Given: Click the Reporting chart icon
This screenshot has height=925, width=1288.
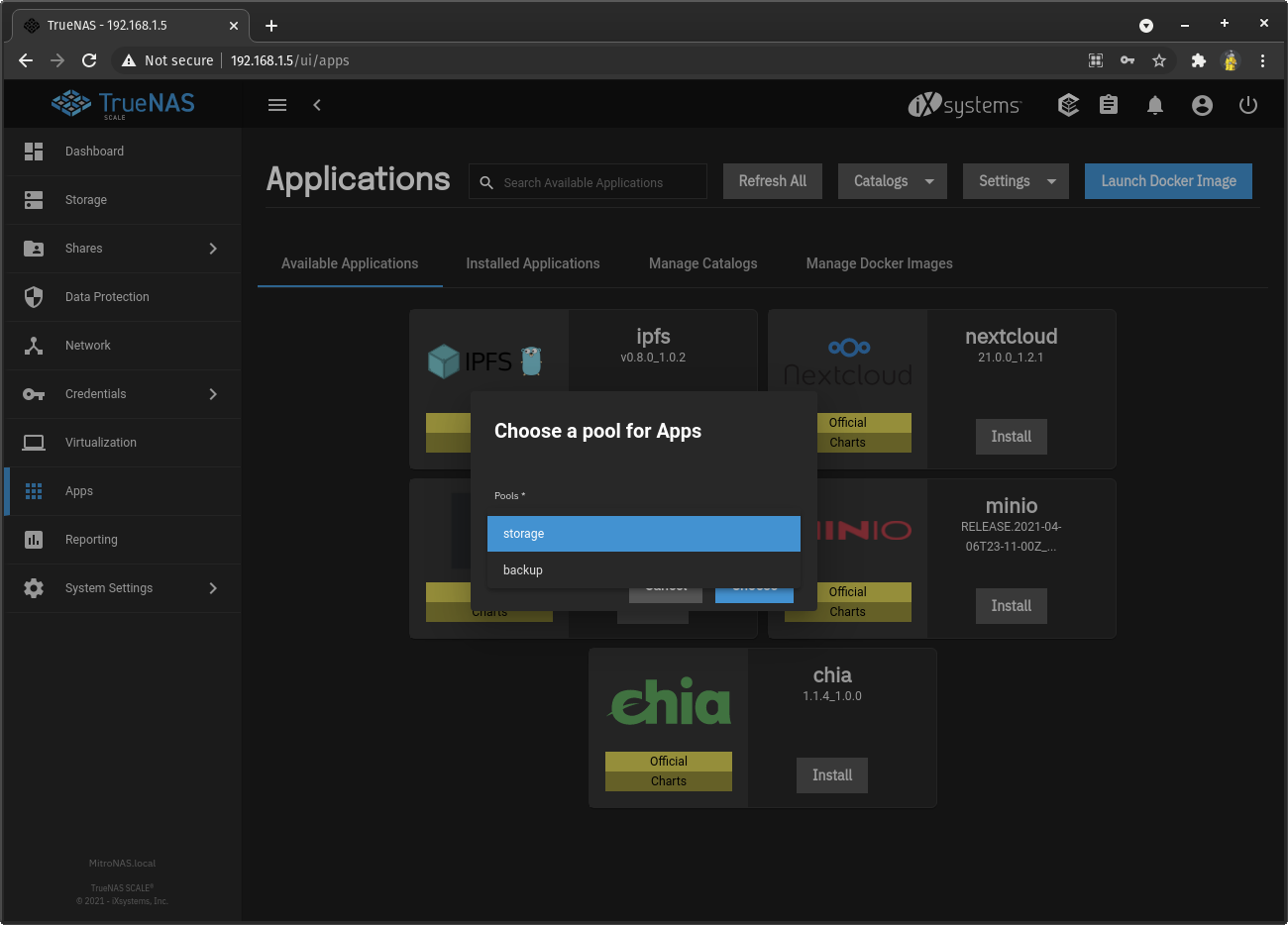Looking at the screenshot, I should coord(34,540).
